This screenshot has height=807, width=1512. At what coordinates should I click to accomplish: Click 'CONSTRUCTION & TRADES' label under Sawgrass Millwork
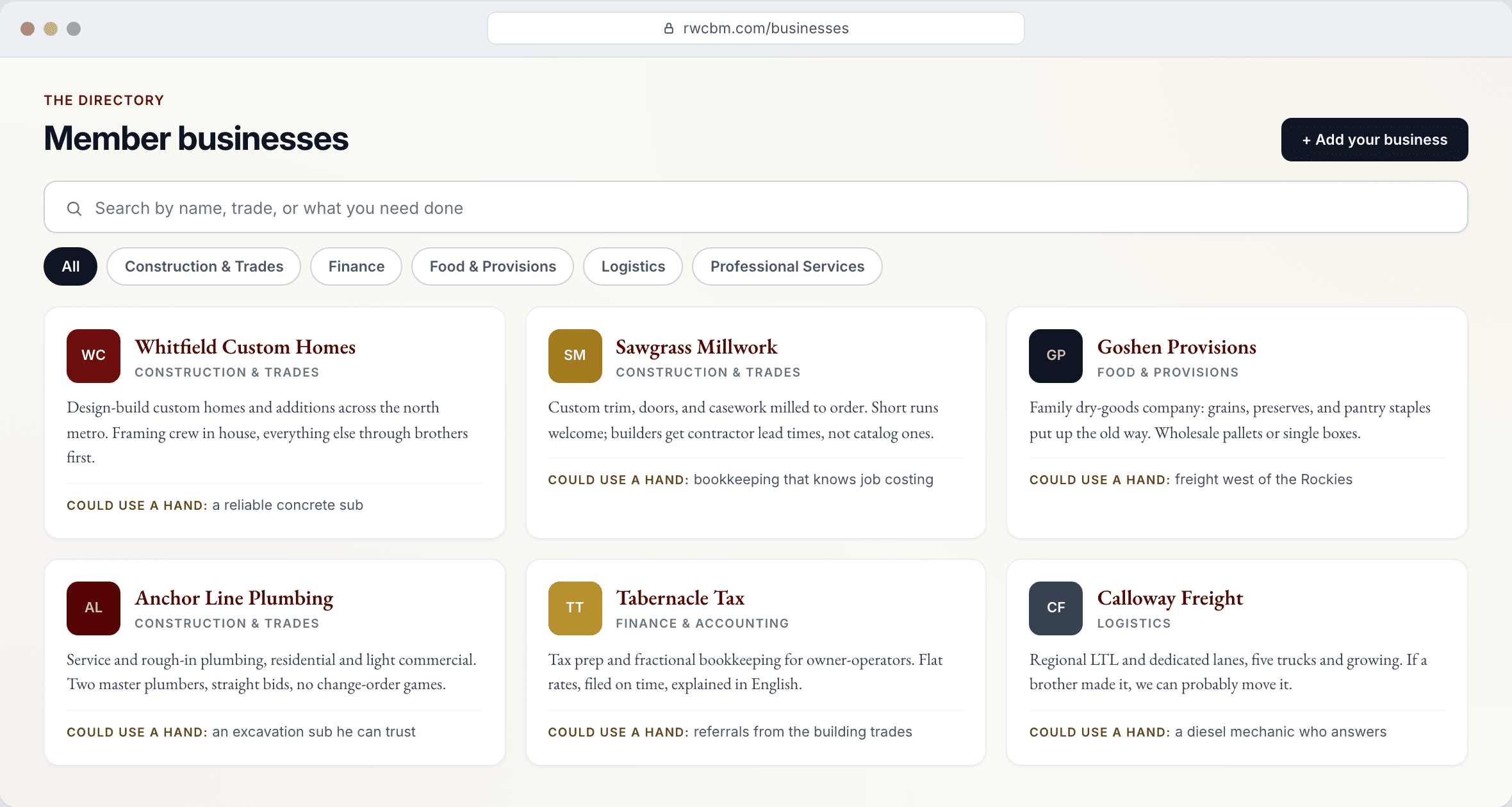708,373
